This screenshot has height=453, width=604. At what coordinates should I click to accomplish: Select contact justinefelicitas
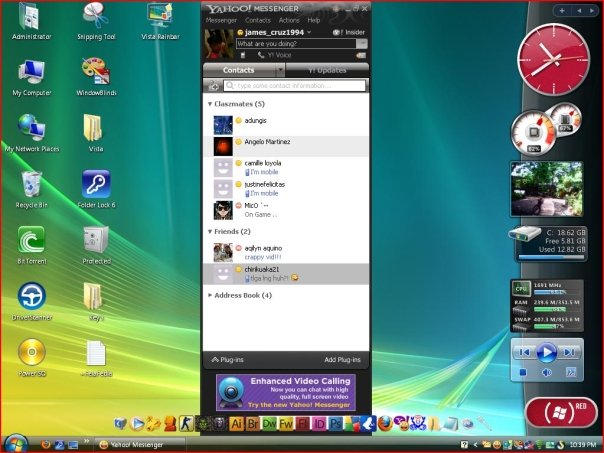pyautogui.click(x=285, y=188)
